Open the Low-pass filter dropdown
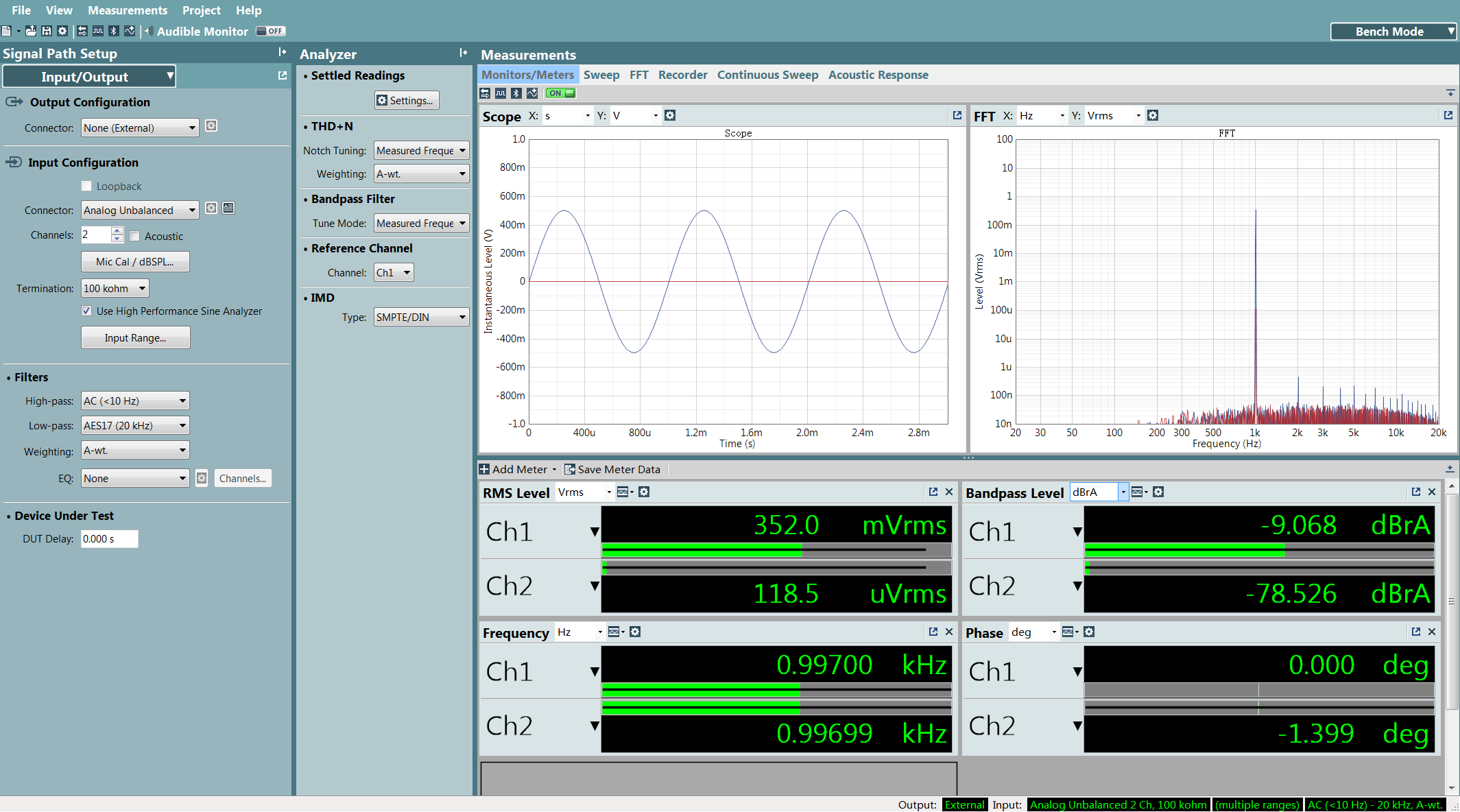1460x812 pixels. click(134, 425)
